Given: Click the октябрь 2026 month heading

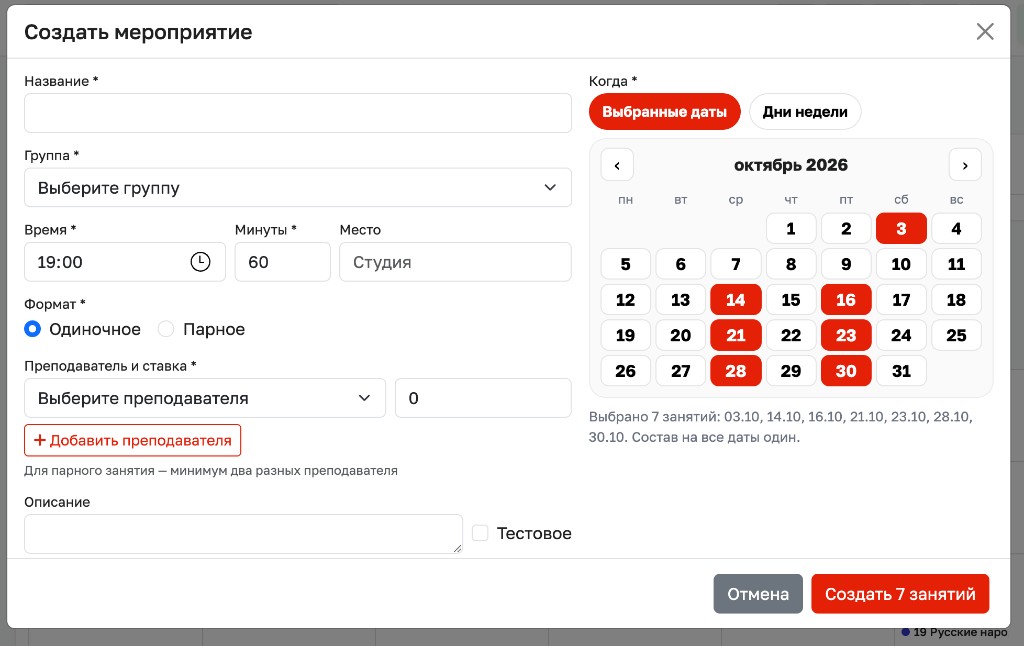Looking at the screenshot, I should (791, 165).
